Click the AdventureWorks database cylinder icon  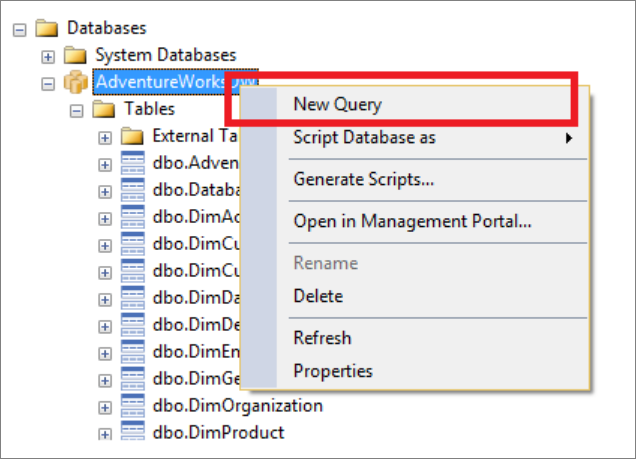(76, 82)
